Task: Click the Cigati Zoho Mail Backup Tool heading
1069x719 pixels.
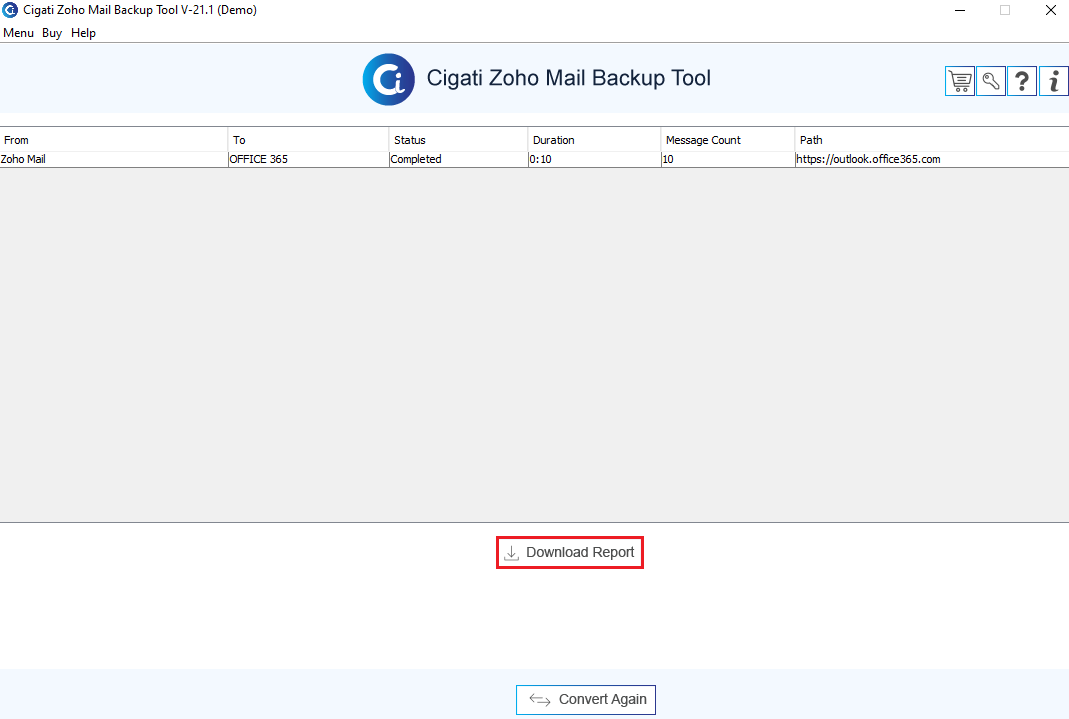Action: [x=569, y=78]
